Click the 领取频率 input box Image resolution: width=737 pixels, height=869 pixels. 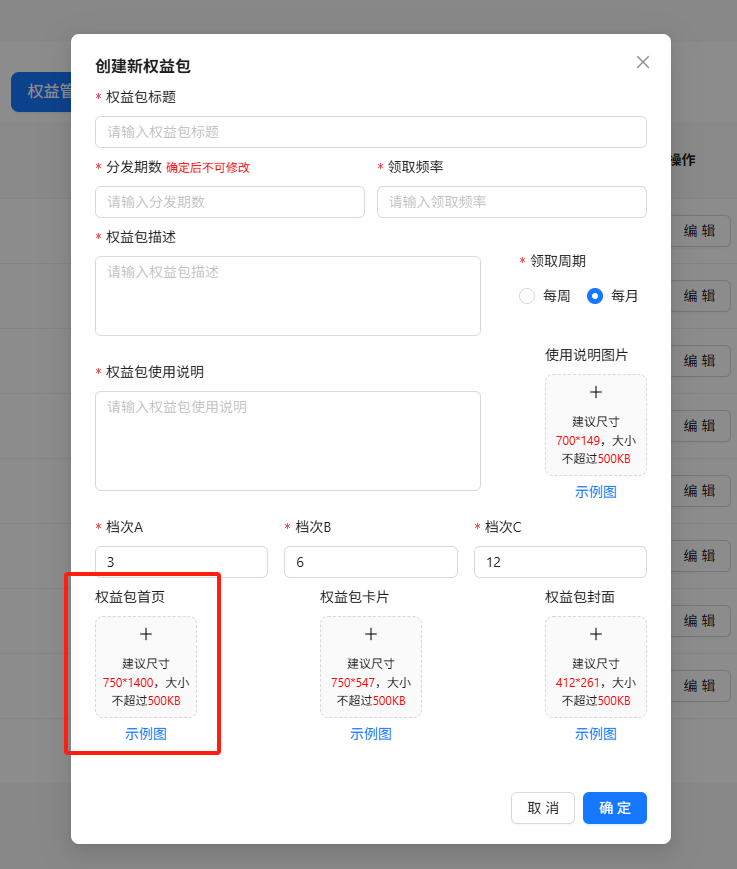point(511,202)
